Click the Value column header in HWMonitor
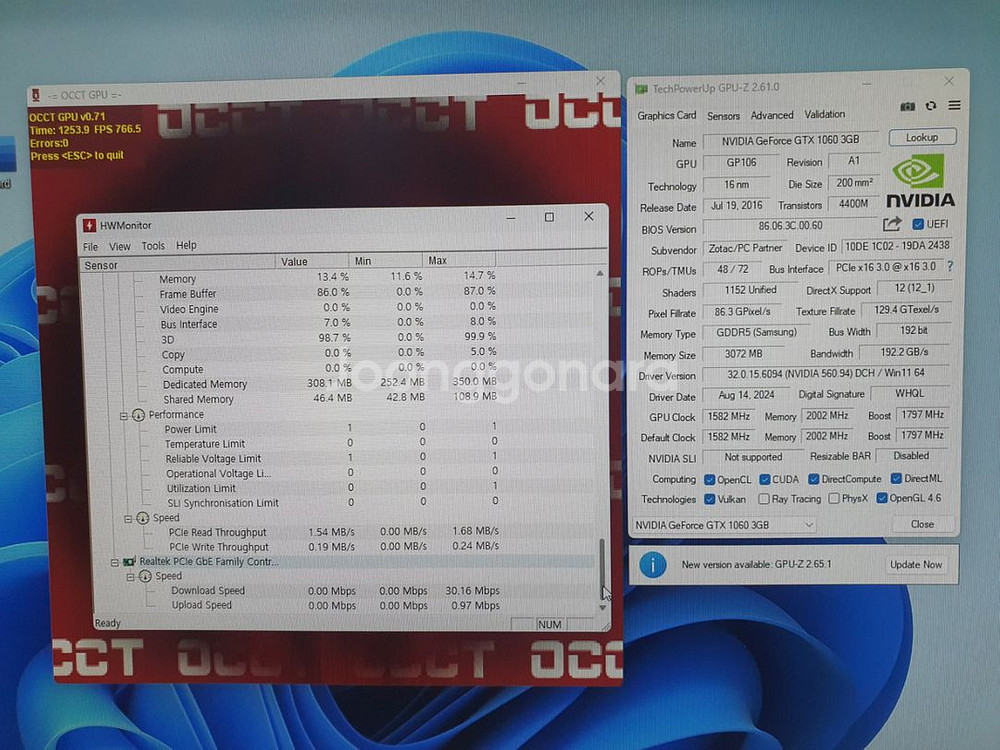This screenshot has height=750, width=1000. (x=312, y=261)
